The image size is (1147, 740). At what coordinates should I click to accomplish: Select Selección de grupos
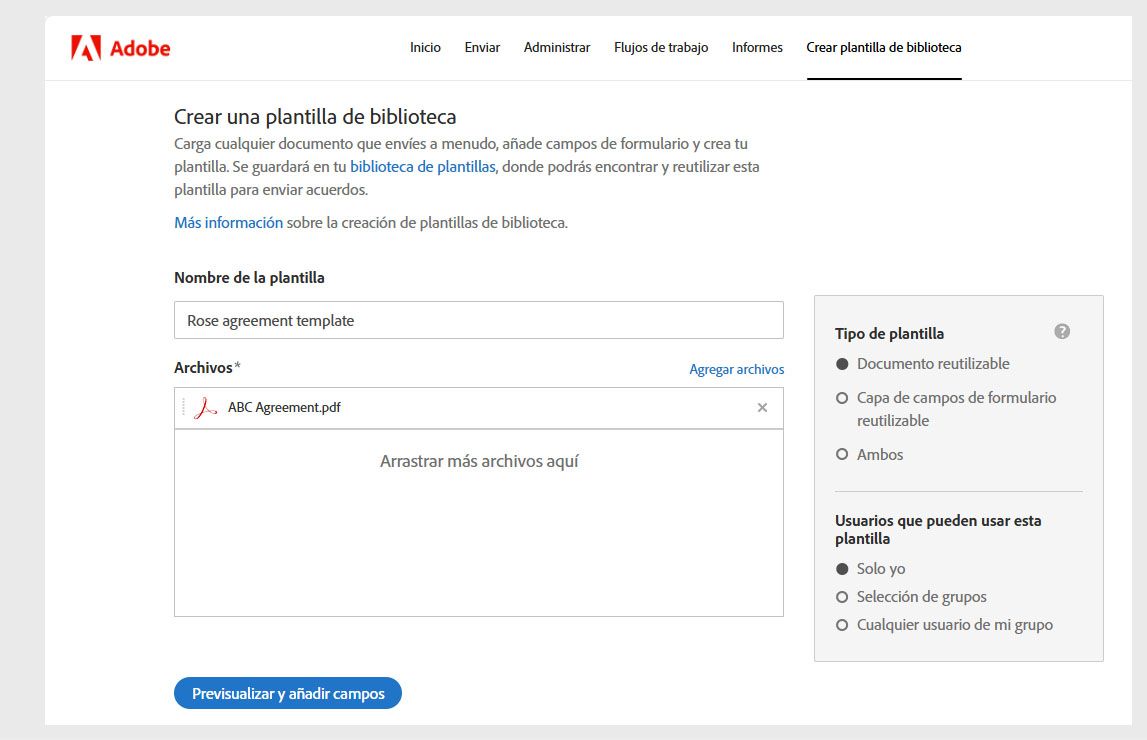pos(841,596)
